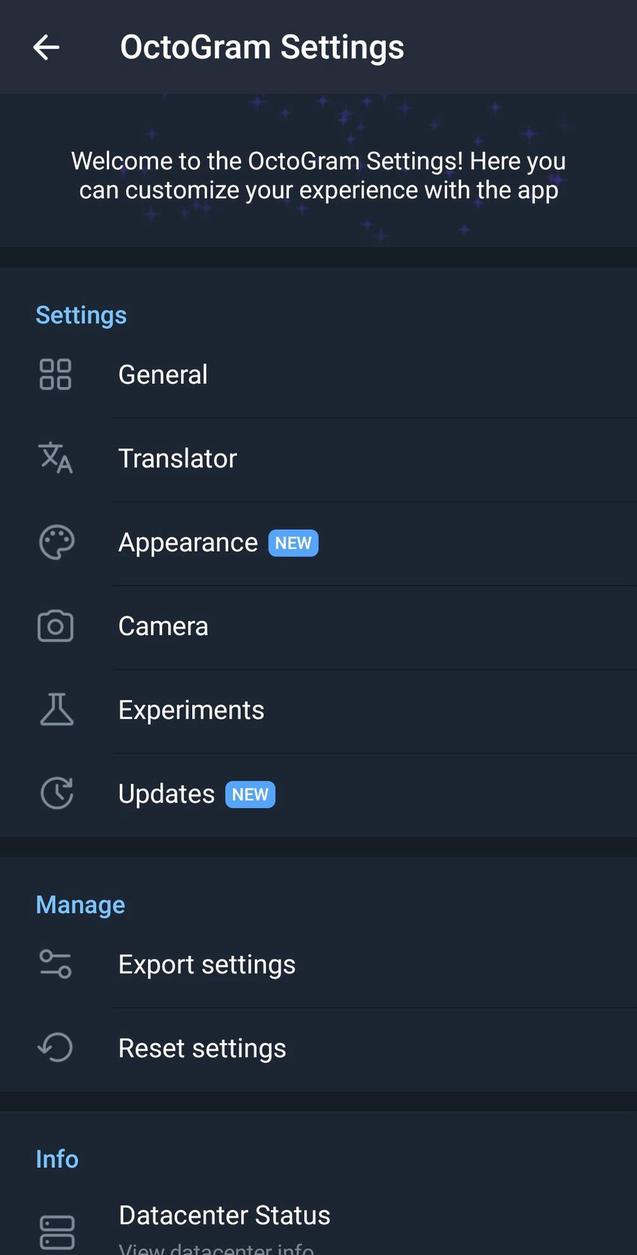
Task: Open Appearance via the palette icon
Action: pos(57,542)
